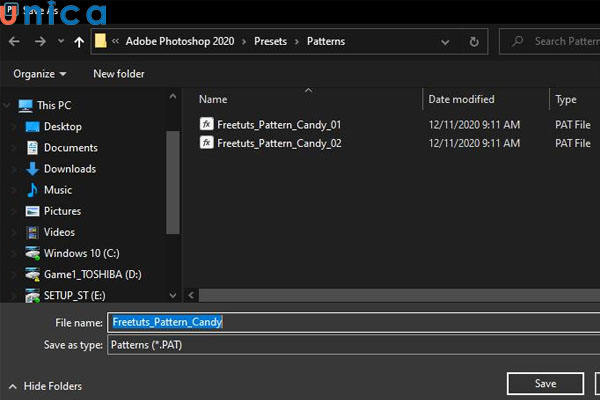Create a New folder

(x=119, y=73)
